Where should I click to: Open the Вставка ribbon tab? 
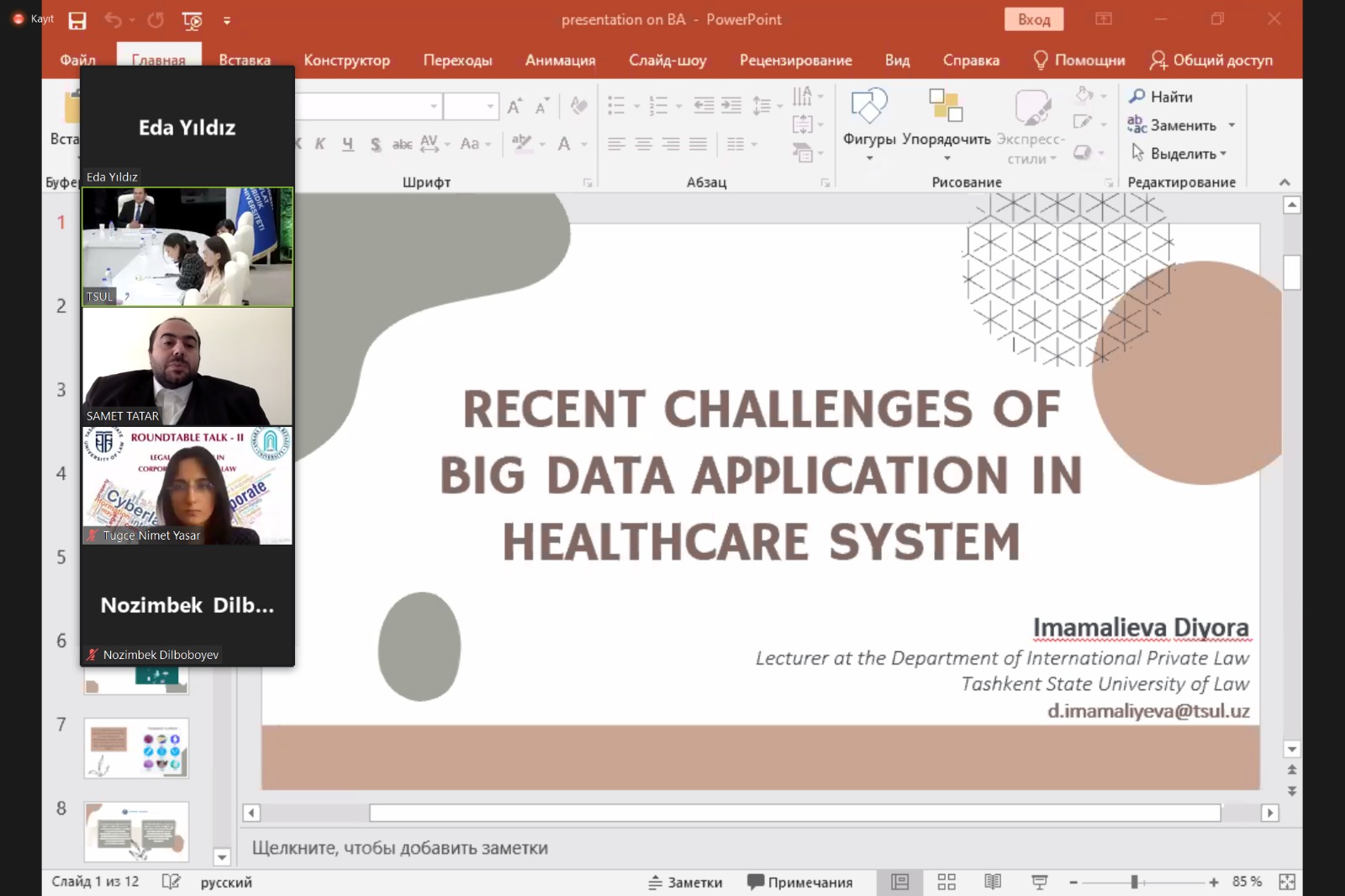(x=245, y=60)
